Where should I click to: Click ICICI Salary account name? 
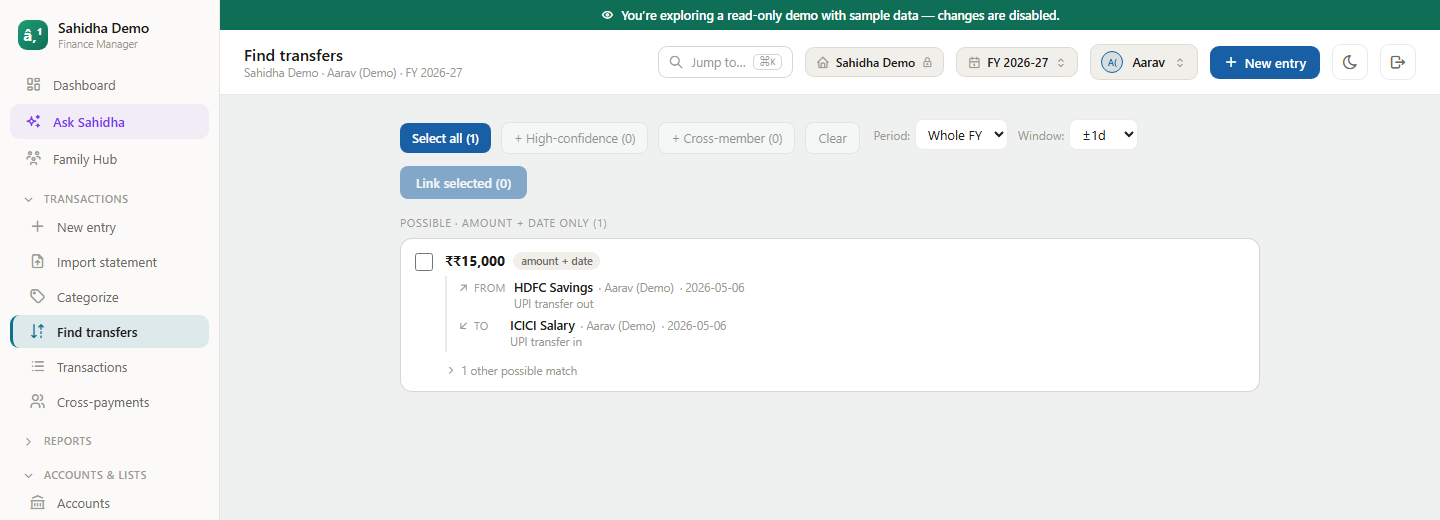[x=542, y=326]
